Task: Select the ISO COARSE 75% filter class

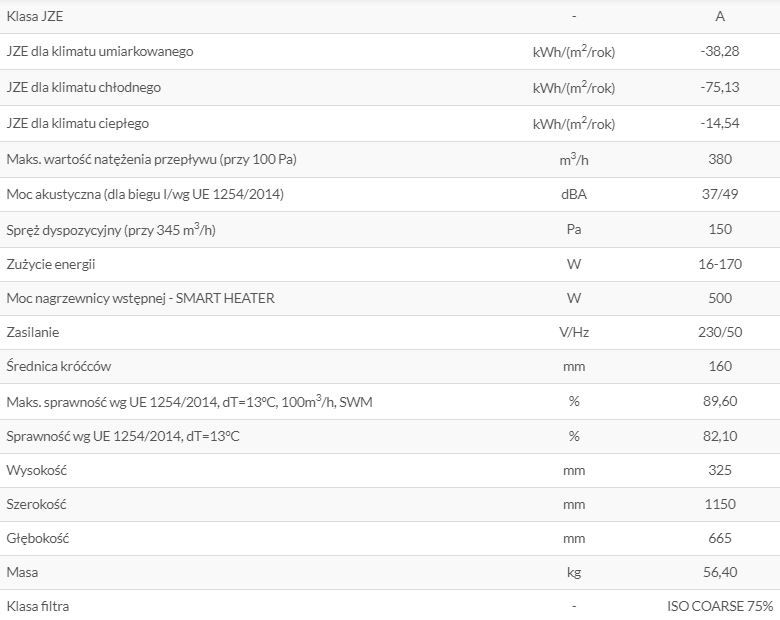Action: [720, 606]
